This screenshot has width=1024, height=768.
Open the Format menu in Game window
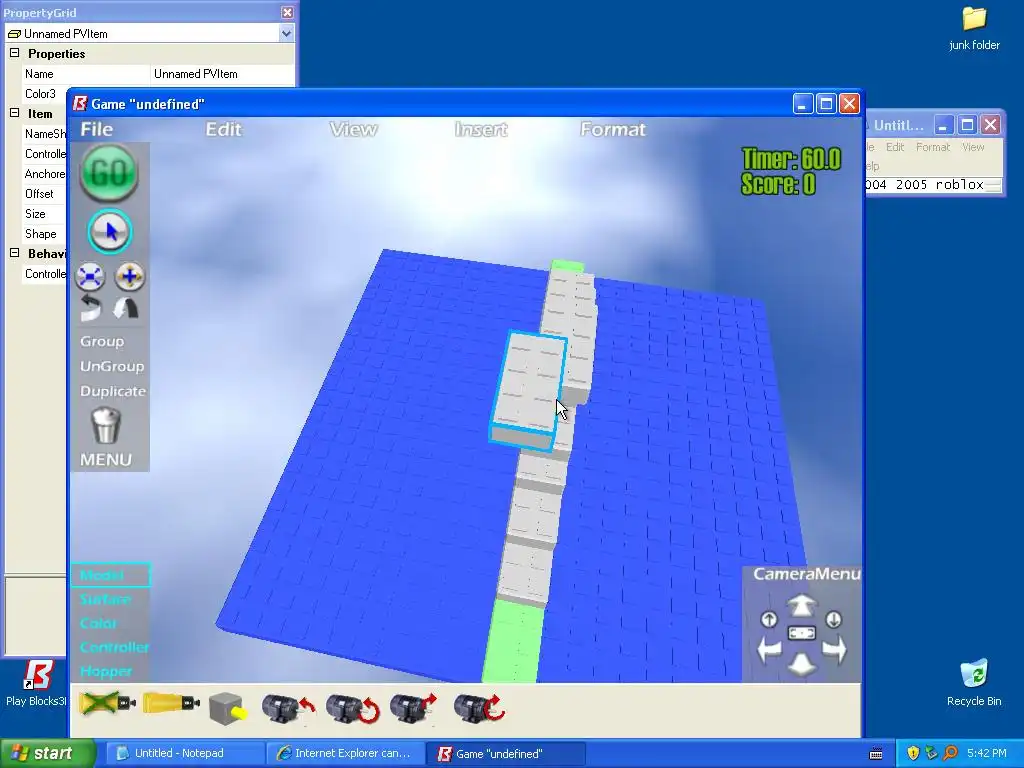tap(613, 129)
